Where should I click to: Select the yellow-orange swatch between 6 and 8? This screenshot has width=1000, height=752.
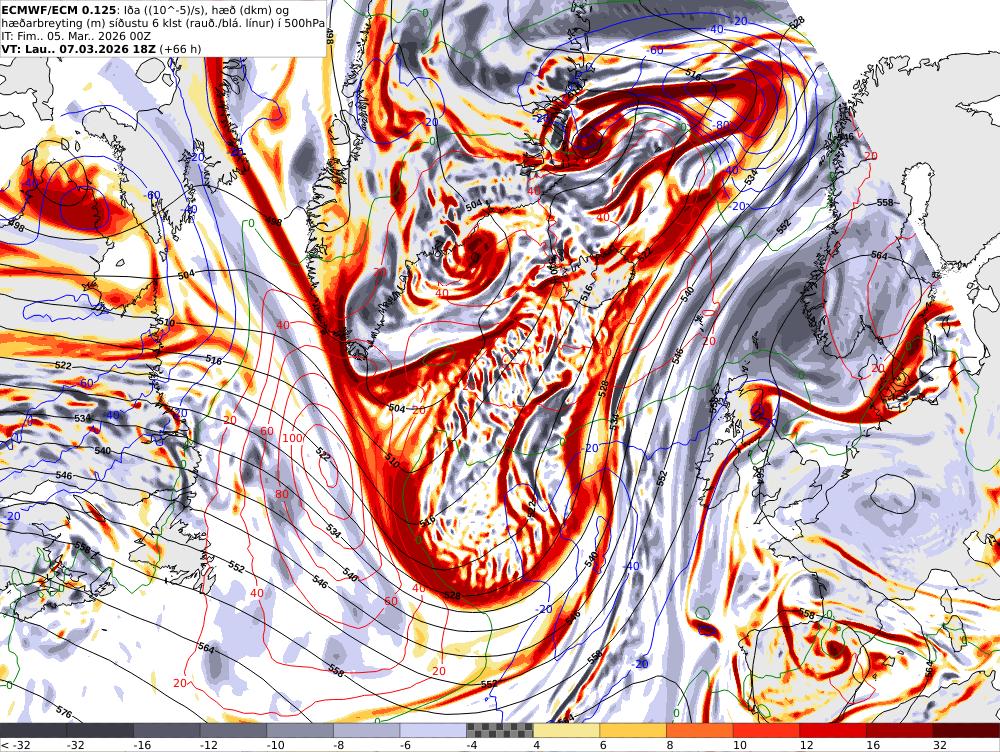(633, 730)
